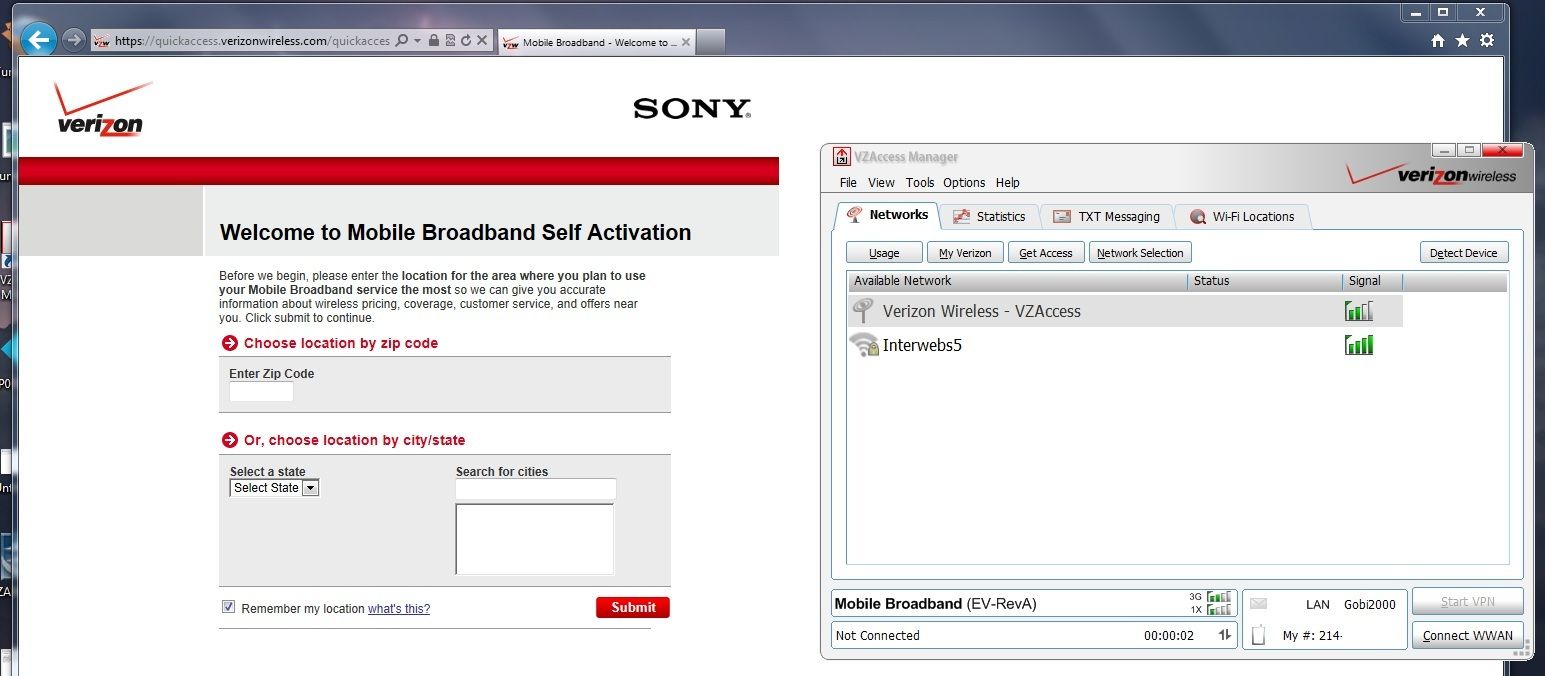The image size is (1545, 676).
Task: Click the SONY logo on the web page
Action: (692, 108)
